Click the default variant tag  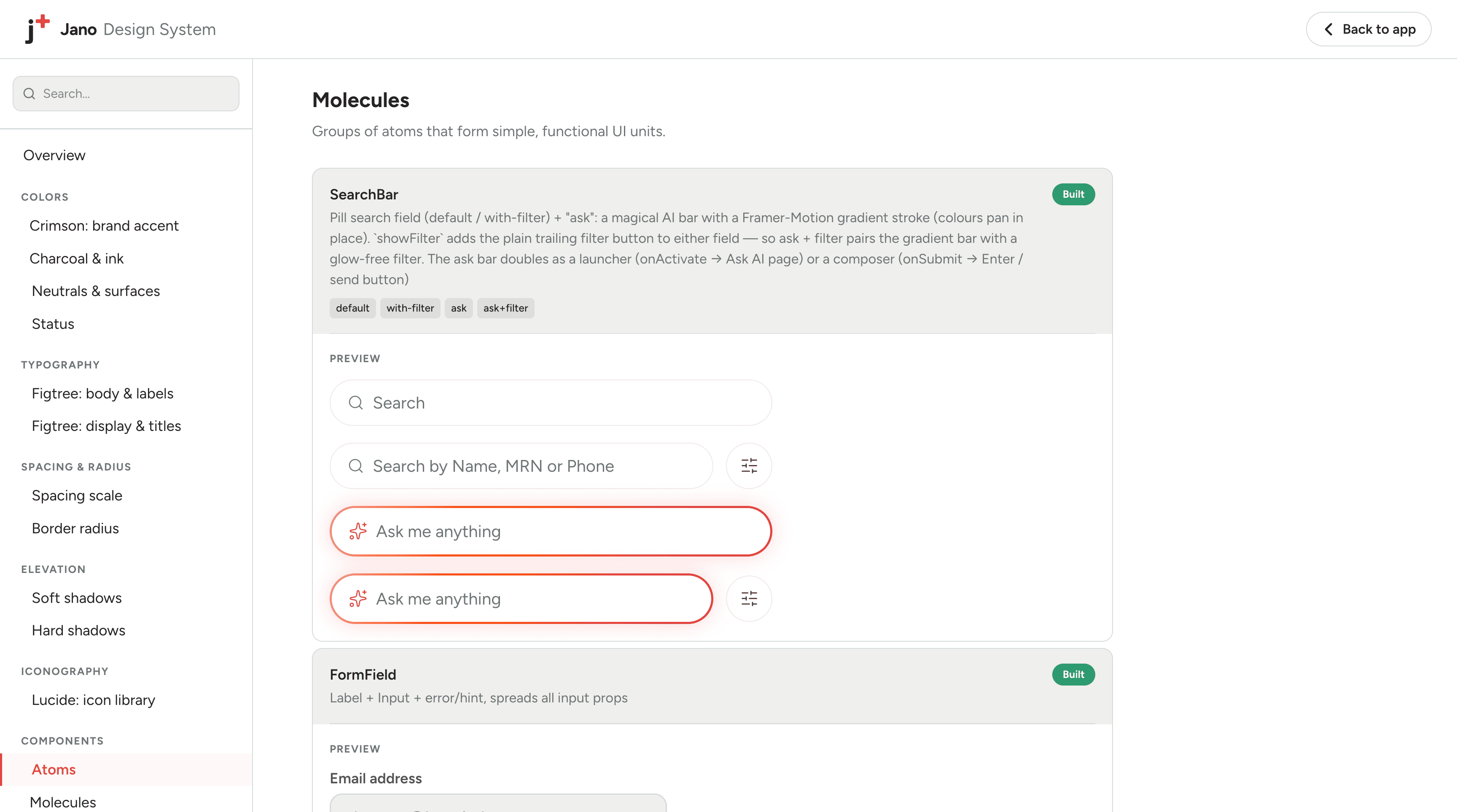coord(352,308)
